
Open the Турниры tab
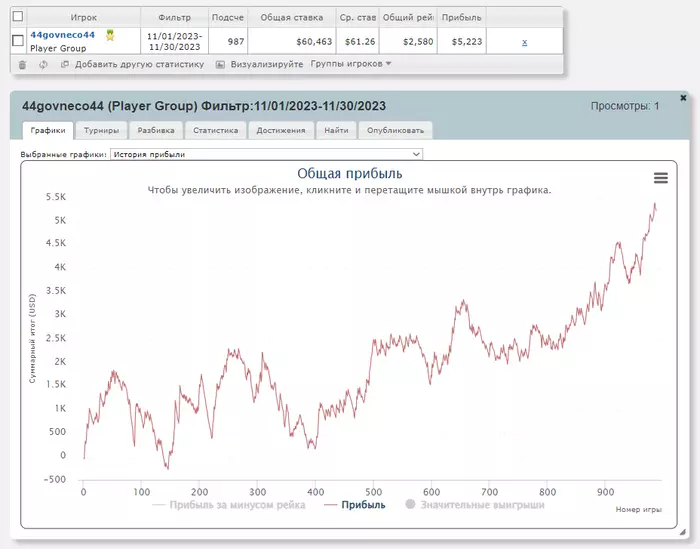coord(101,130)
